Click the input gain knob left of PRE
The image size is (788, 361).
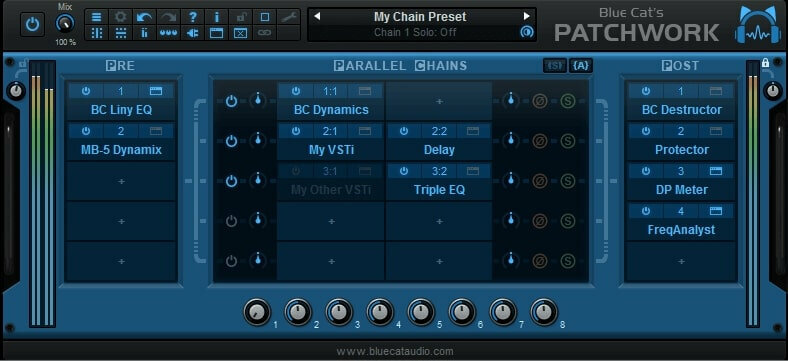[x=17, y=91]
